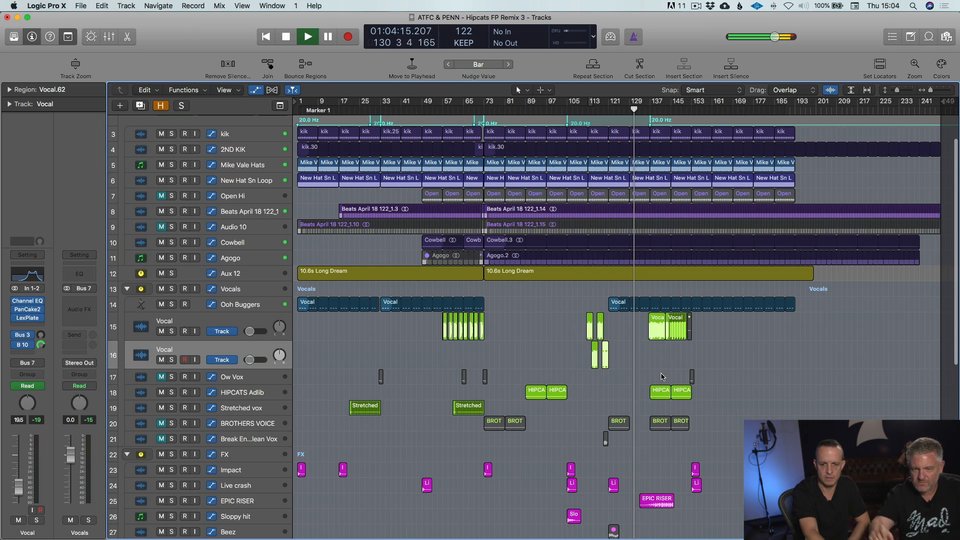The height and width of the screenshot is (540, 960).
Task: Start playback with Play button
Action: 307,37
